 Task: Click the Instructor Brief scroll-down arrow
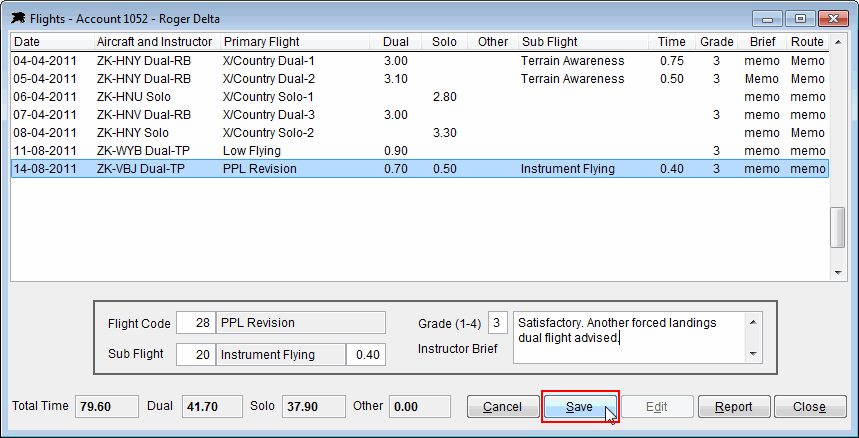click(x=753, y=354)
